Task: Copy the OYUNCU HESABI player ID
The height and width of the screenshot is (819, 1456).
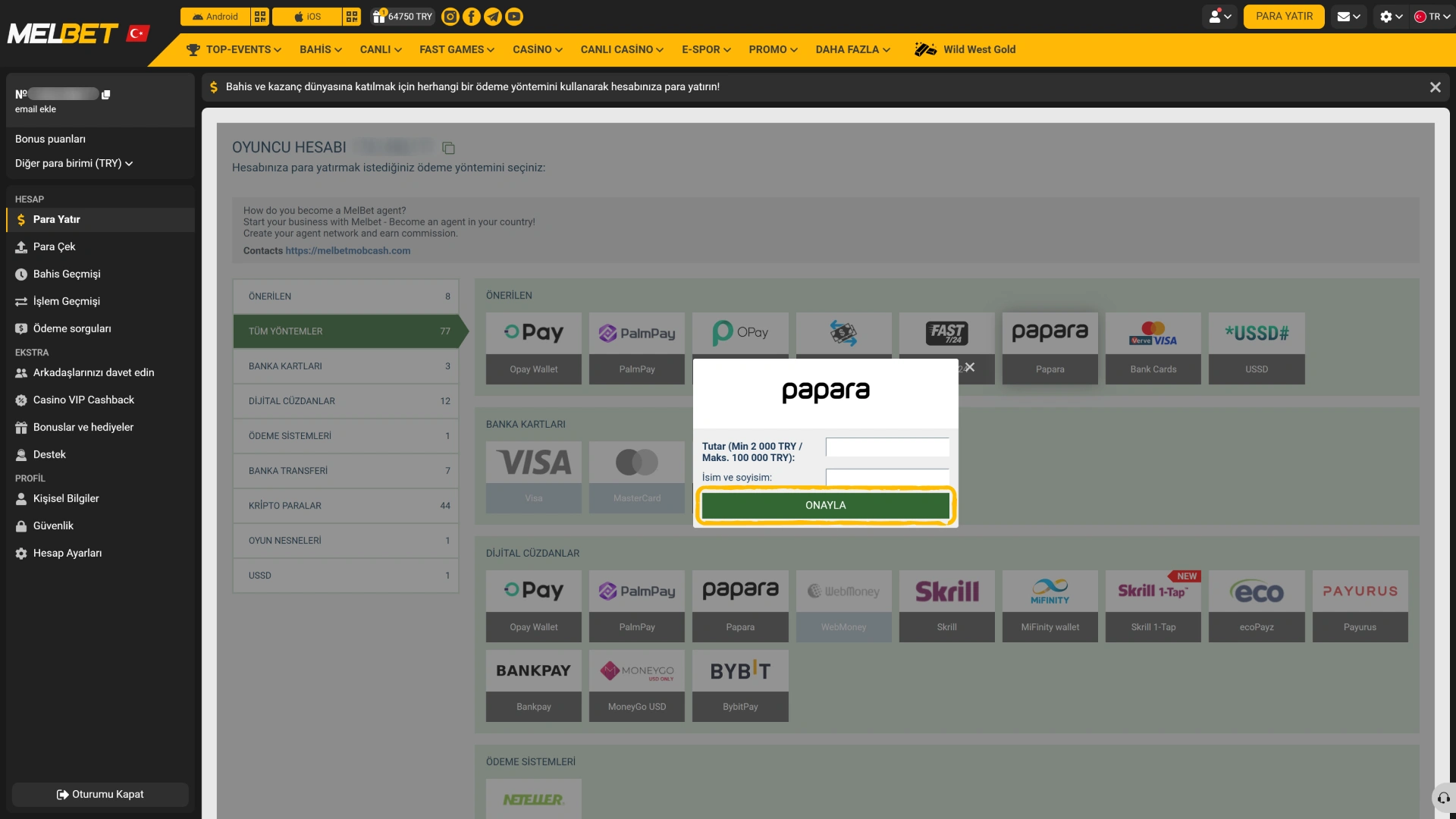Action: (x=448, y=148)
